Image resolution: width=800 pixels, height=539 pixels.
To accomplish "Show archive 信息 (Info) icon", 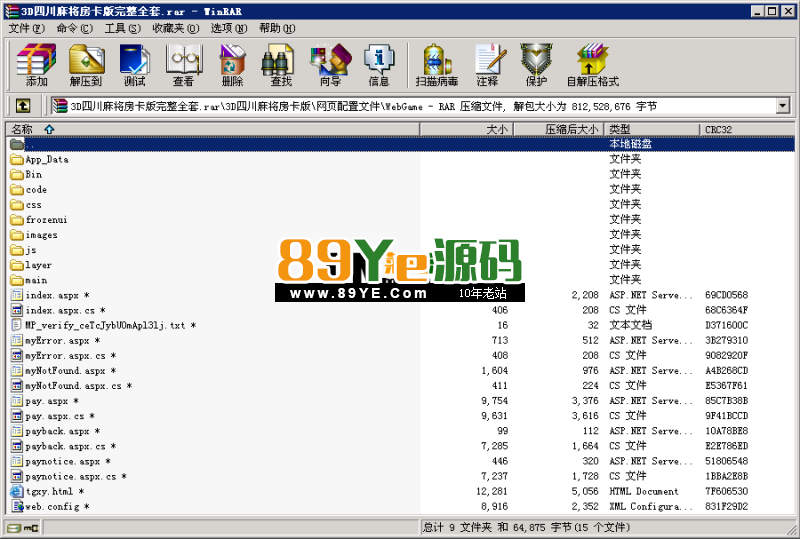I will click(x=379, y=65).
